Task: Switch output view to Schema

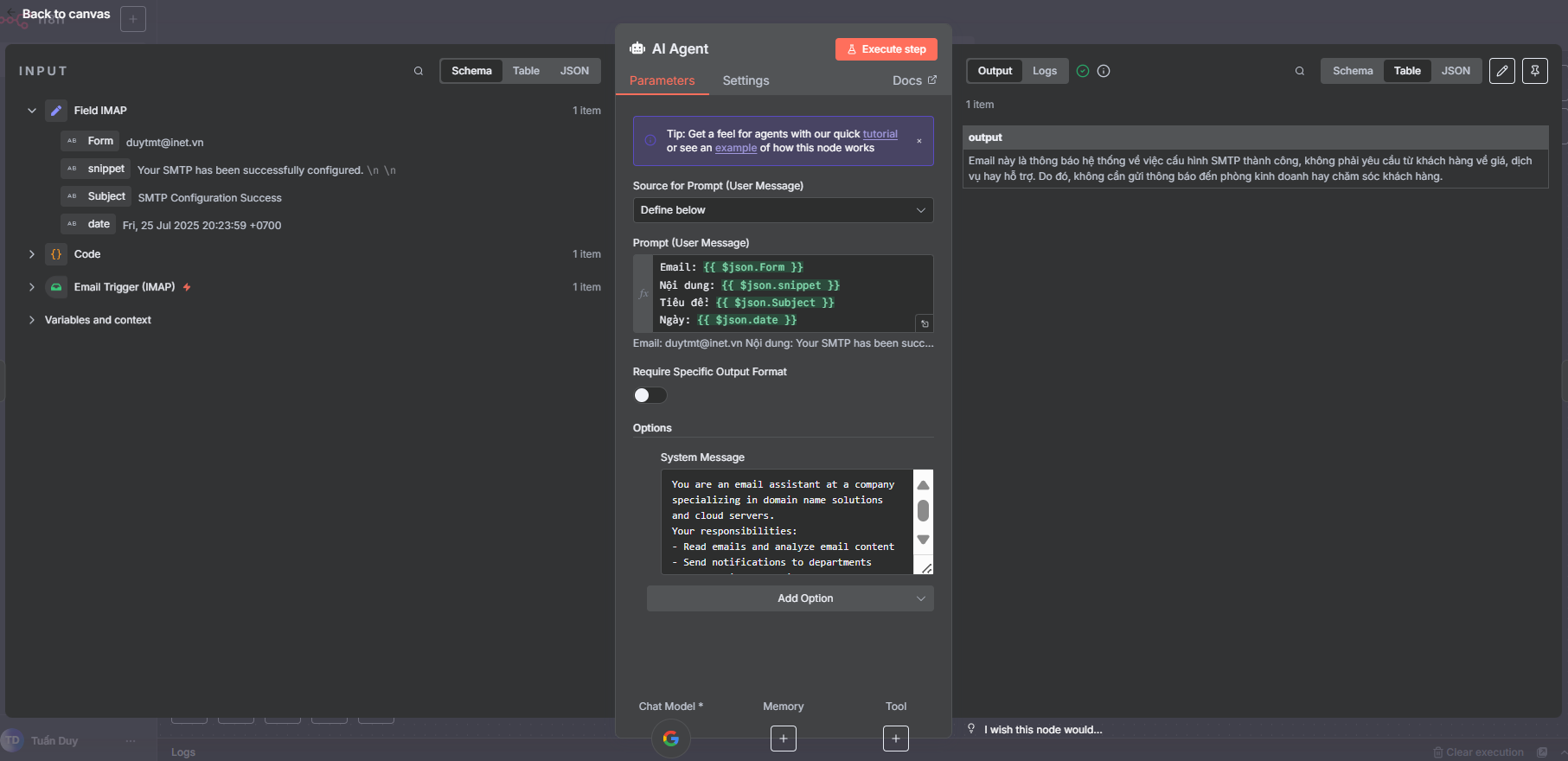Action: coord(1353,71)
